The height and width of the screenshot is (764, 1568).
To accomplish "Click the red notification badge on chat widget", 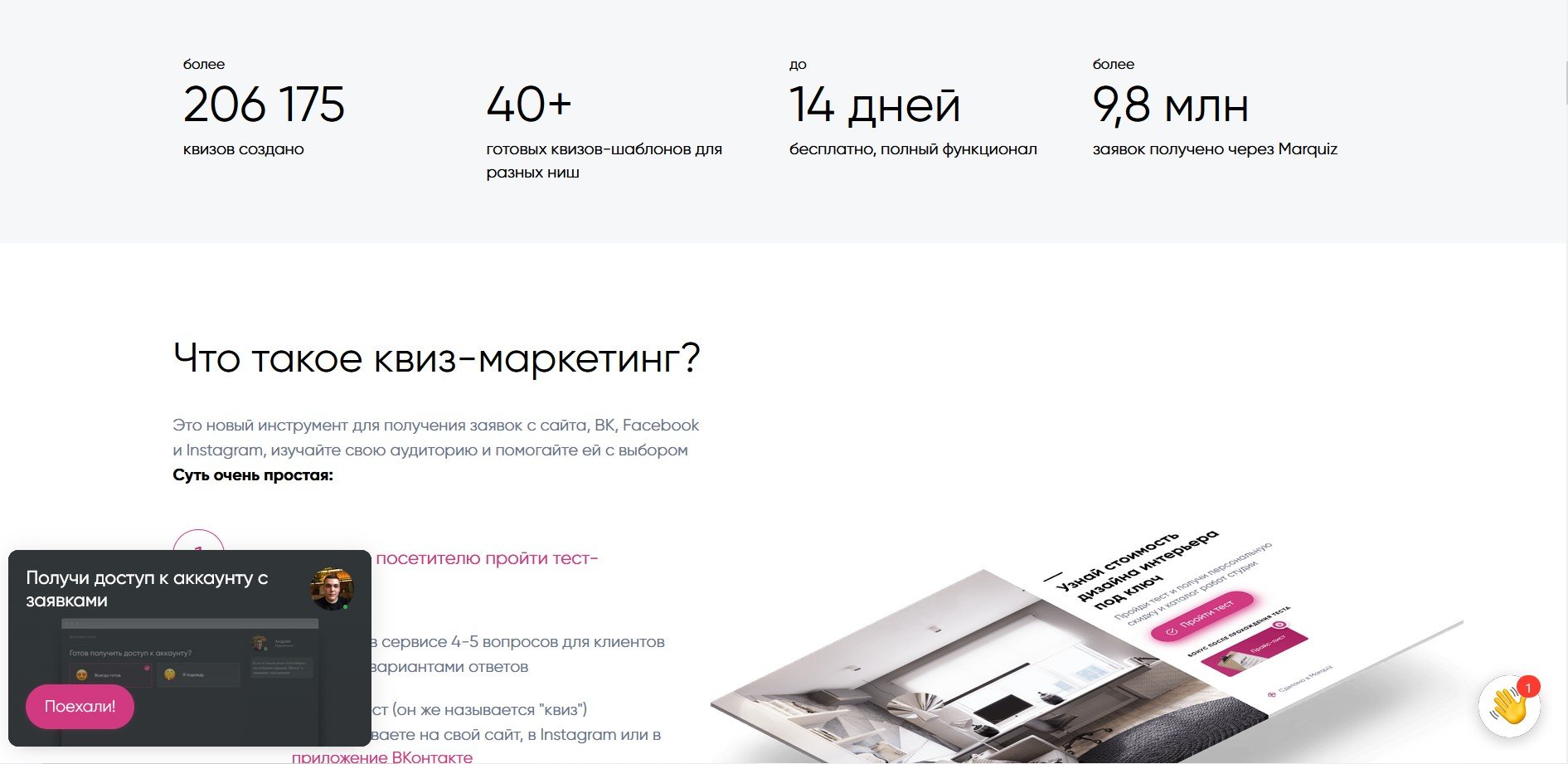I will [x=1527, y=687].
